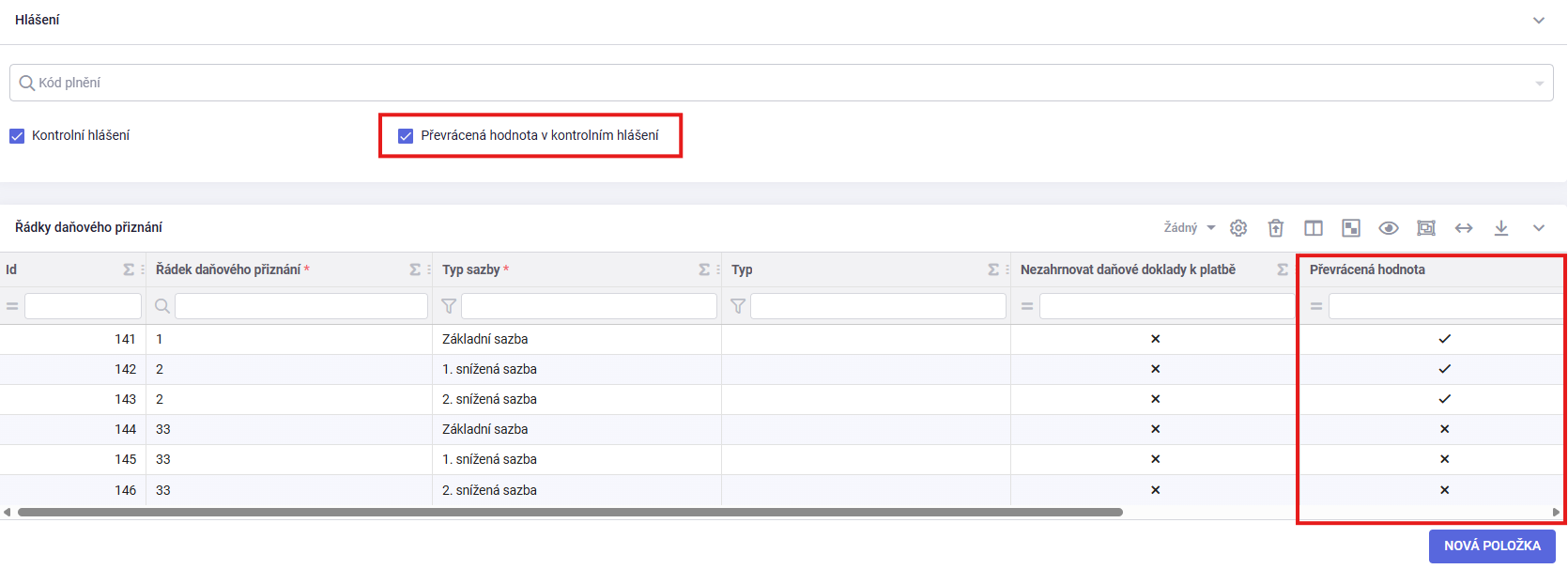This screenshot has height=569, width=1568.
Task: Toggle the eye visibility icon in grid toolbar
Action: coord(1389,228)
